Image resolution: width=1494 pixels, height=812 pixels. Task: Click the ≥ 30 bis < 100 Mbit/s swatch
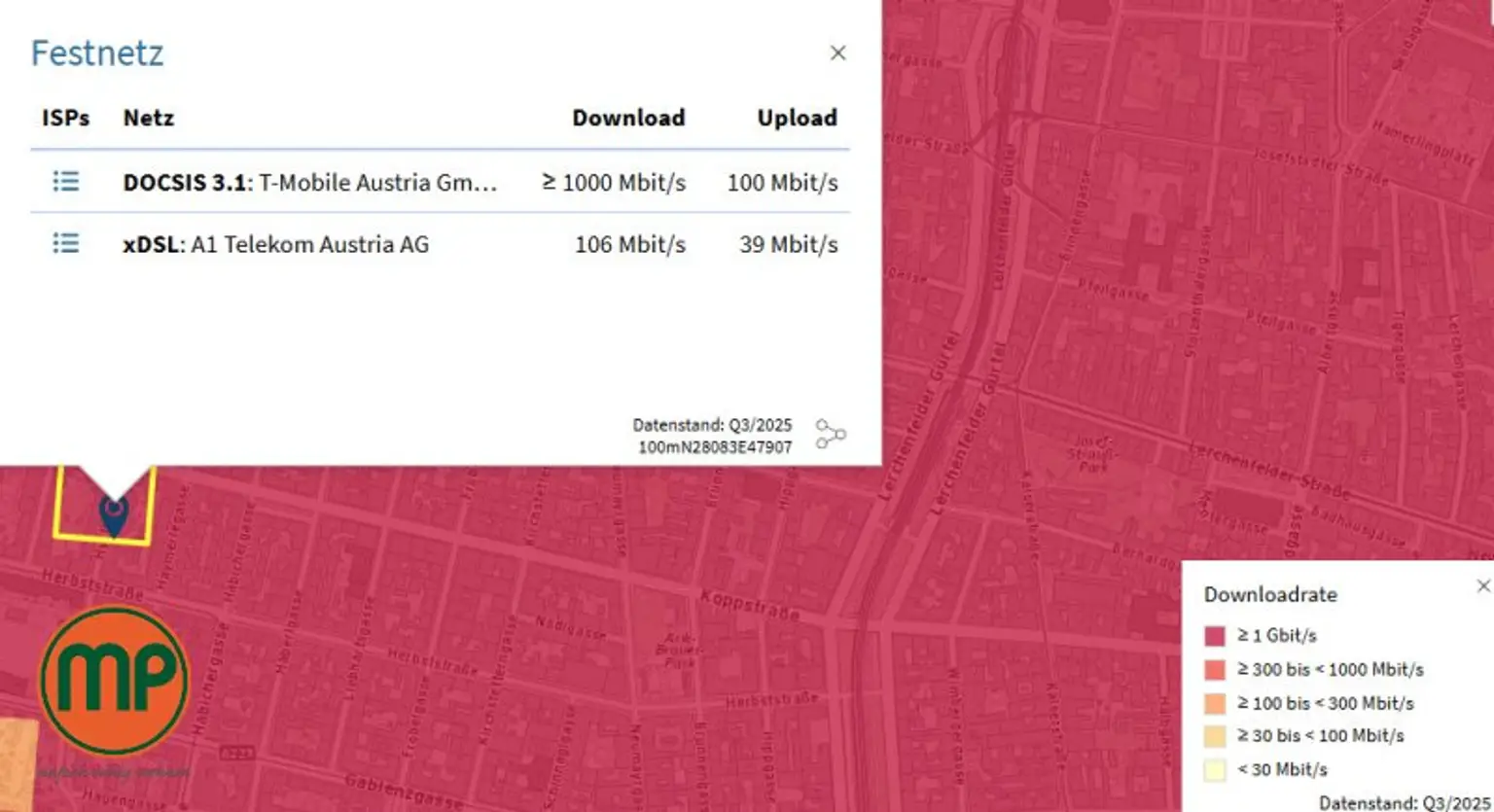[1215, 736]
